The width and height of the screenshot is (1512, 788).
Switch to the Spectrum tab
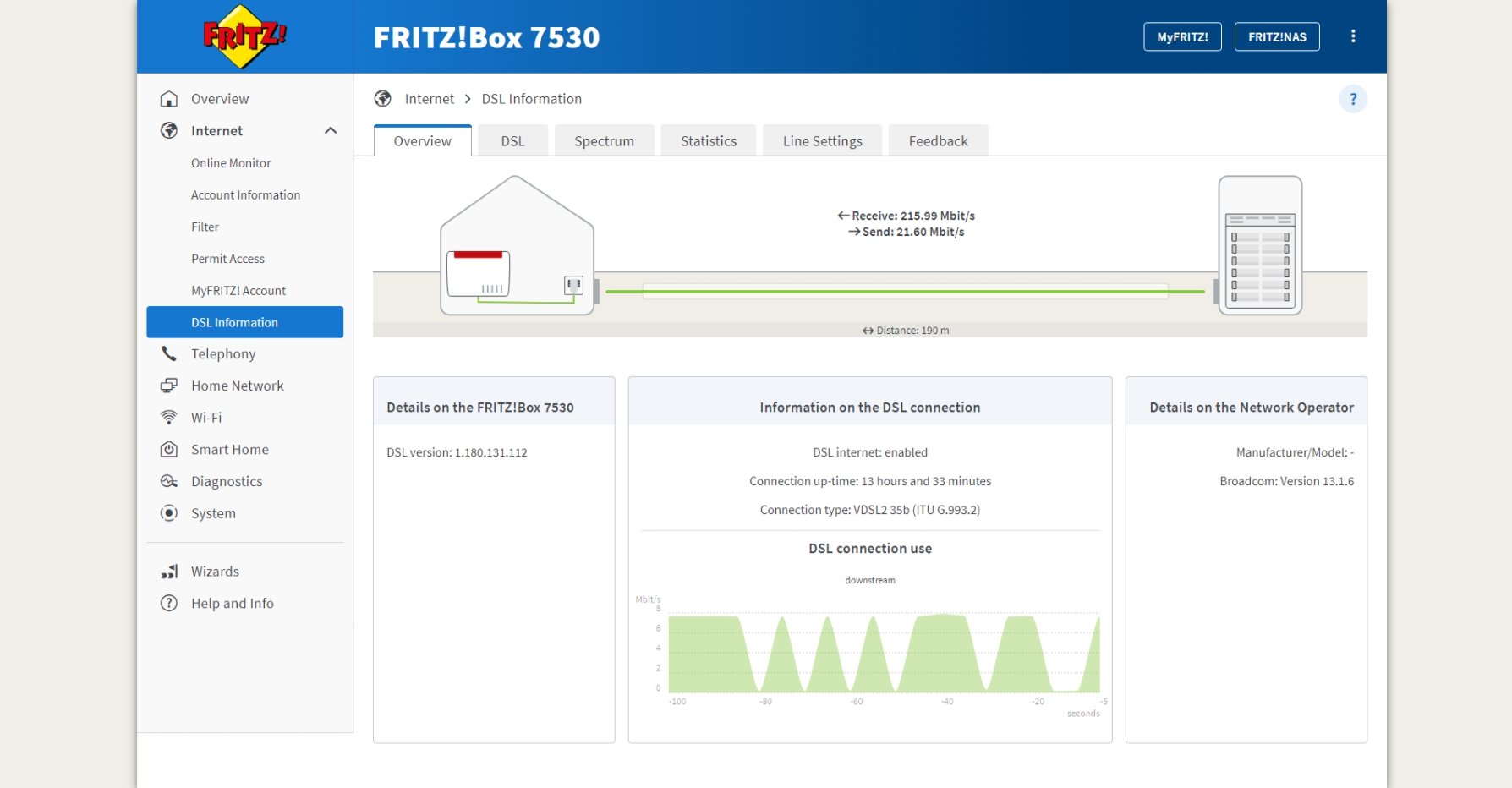[x=604, y=141]
